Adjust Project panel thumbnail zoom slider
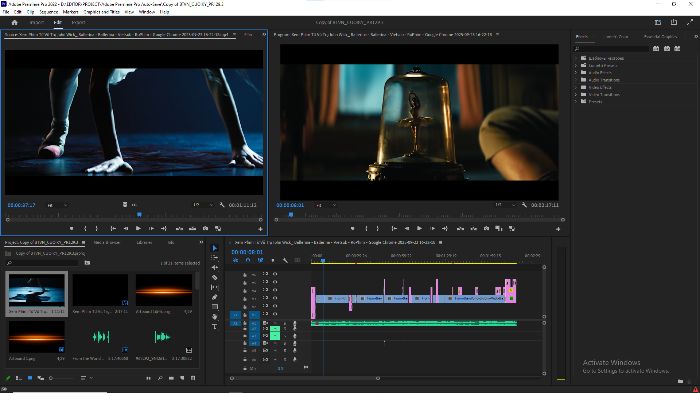 point(51,378)
